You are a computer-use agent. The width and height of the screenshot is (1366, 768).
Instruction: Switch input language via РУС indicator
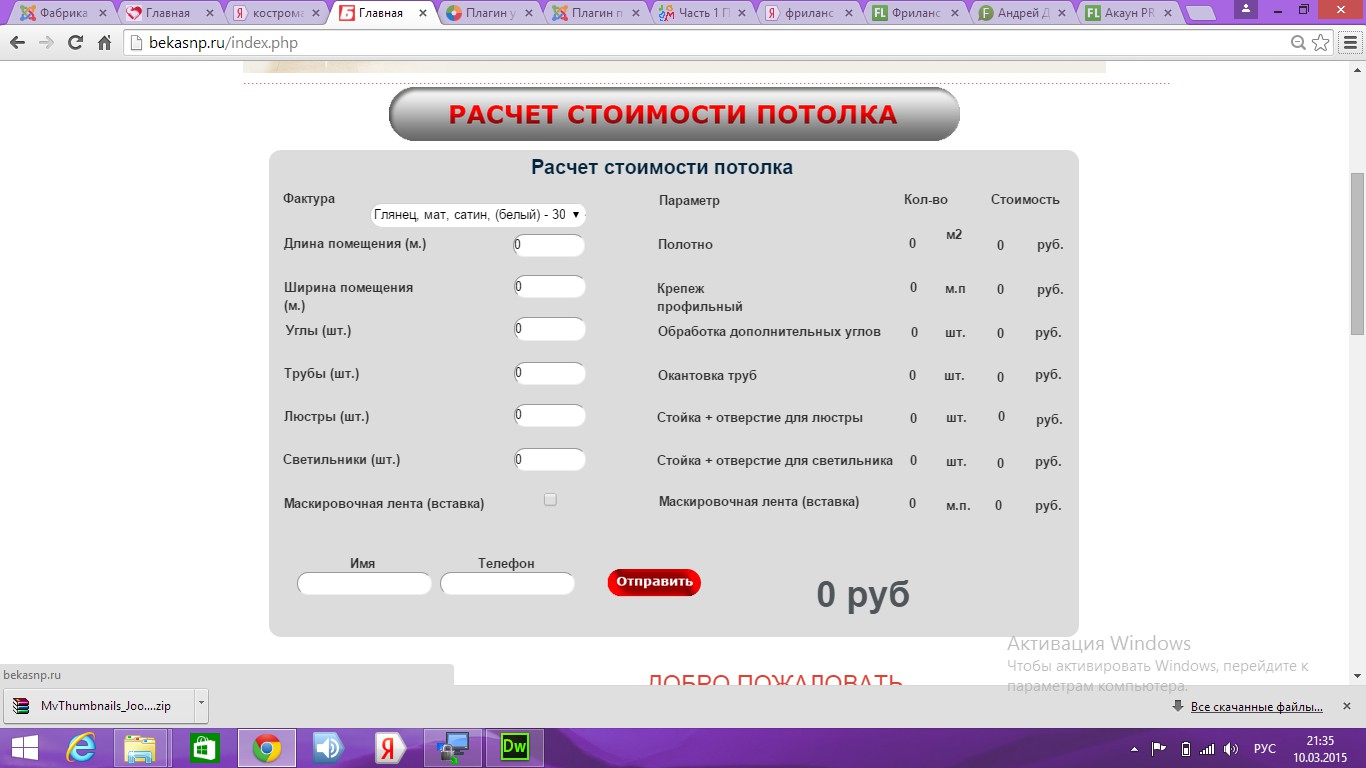click(1265, 749)
